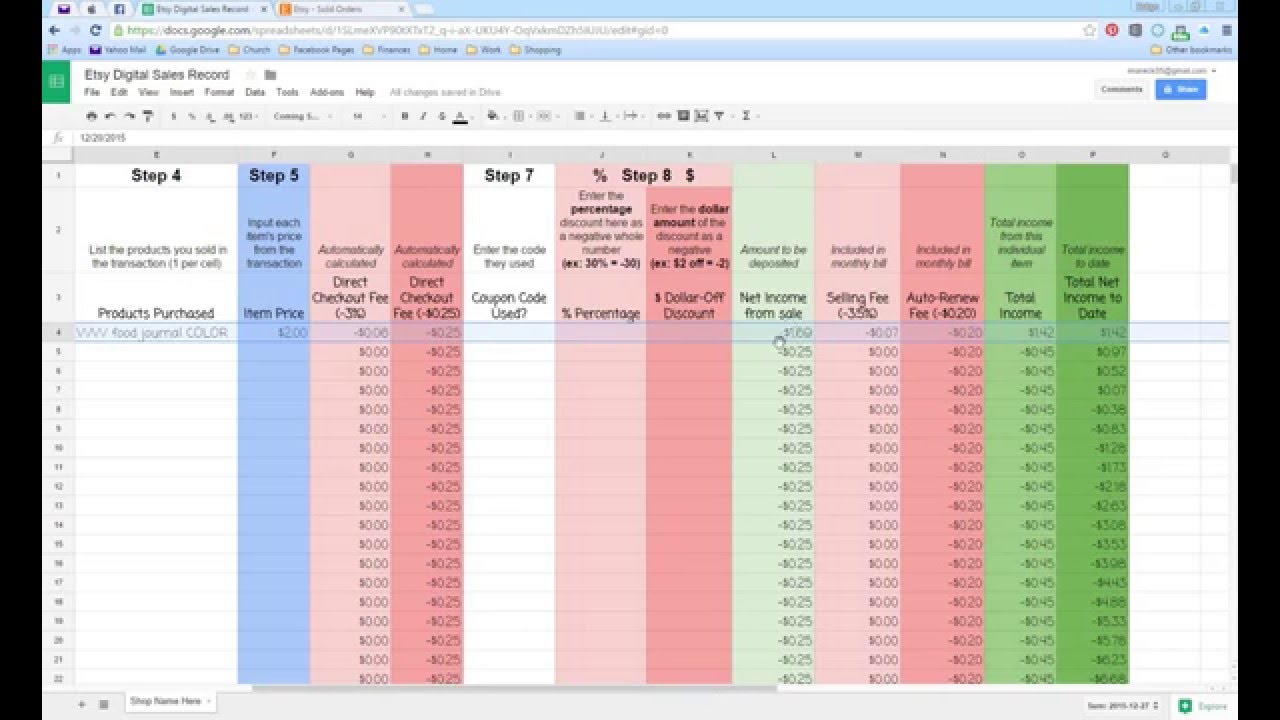Image resolution: width=1280 pixels, height=720 pixels.
Task: Click the Comments button
Action: (1121, 89)
